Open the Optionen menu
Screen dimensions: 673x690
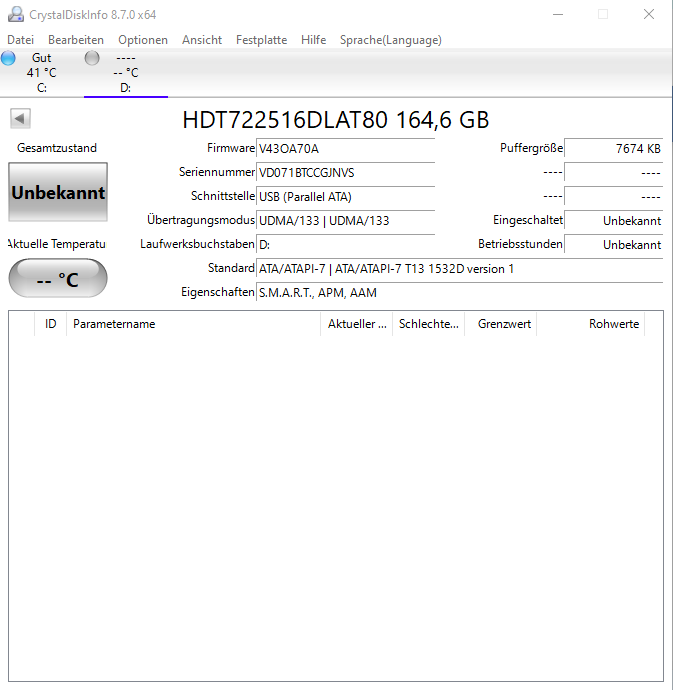point(143,40)
